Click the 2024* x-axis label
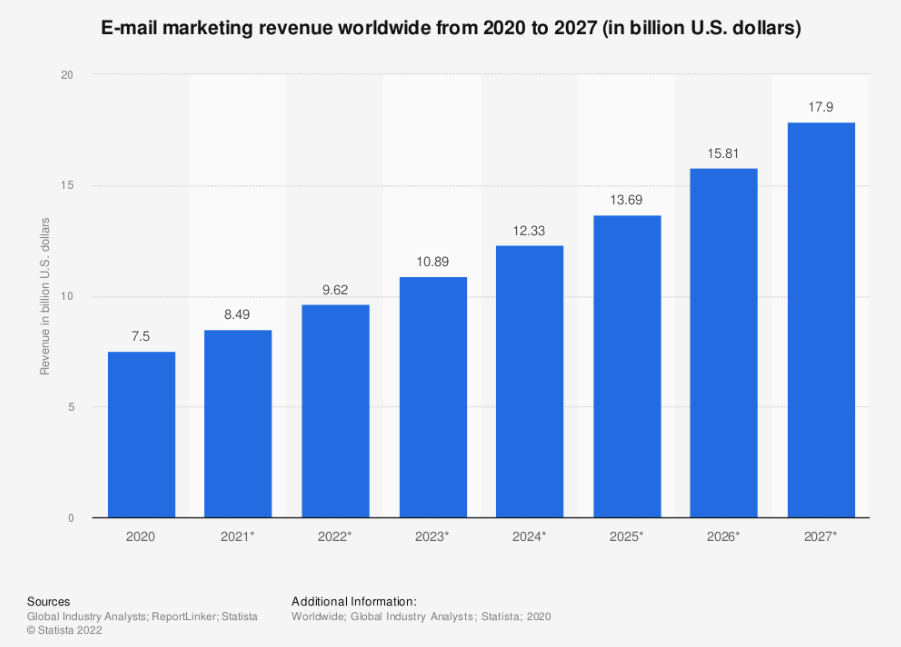Screen dimensions: 901x647 [x=529, y=536]
